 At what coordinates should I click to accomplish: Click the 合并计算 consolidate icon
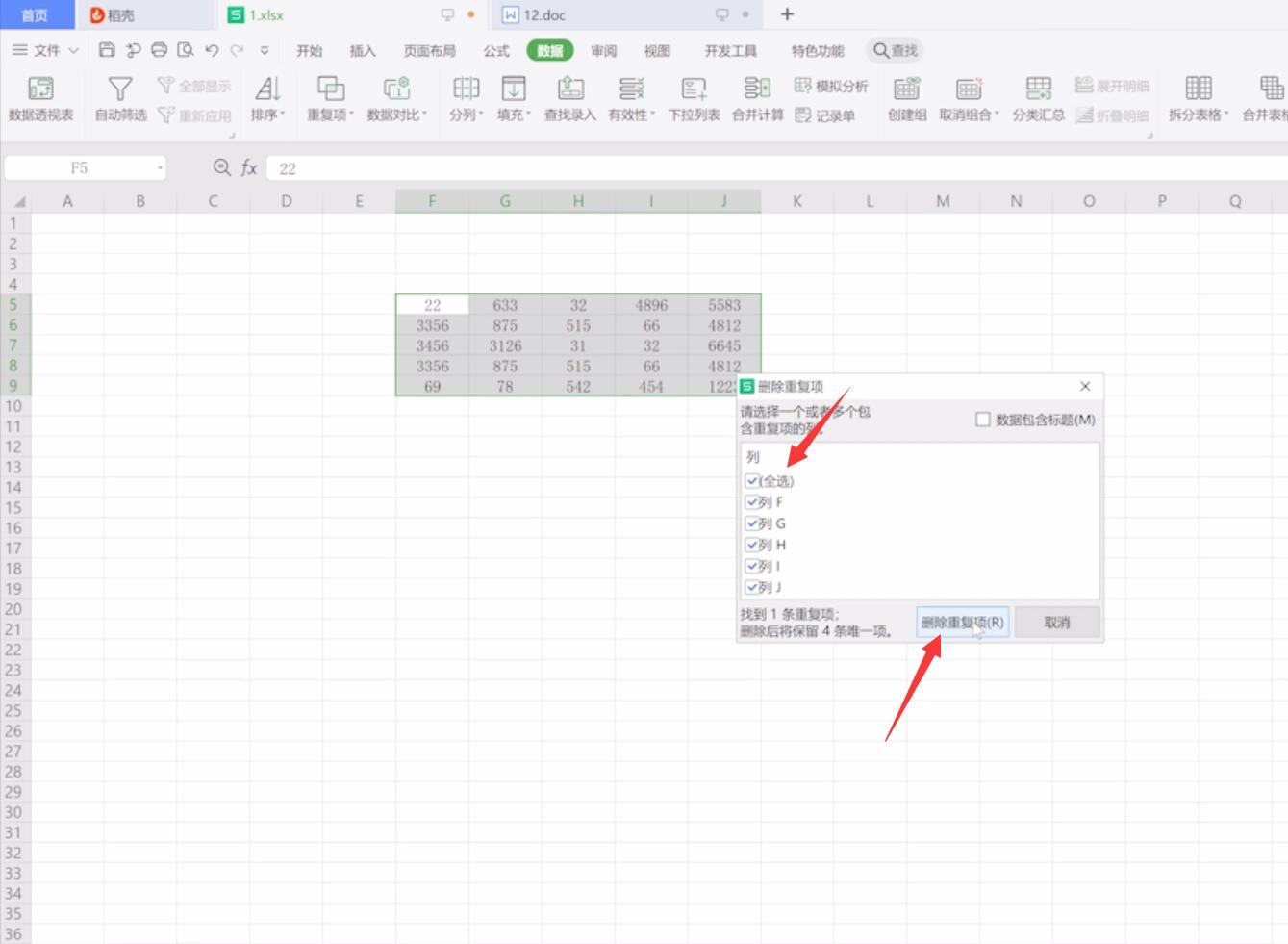(x=757, y=89)
